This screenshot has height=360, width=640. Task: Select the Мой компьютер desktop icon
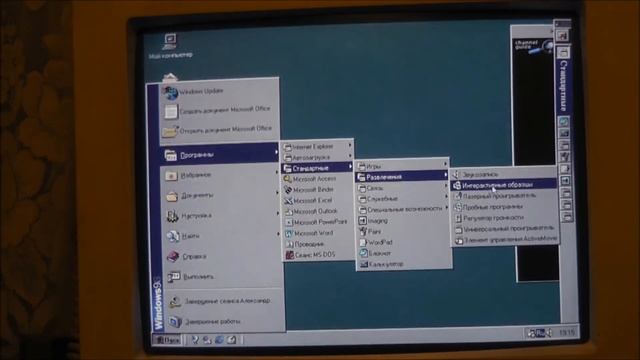tap(170, 46)
